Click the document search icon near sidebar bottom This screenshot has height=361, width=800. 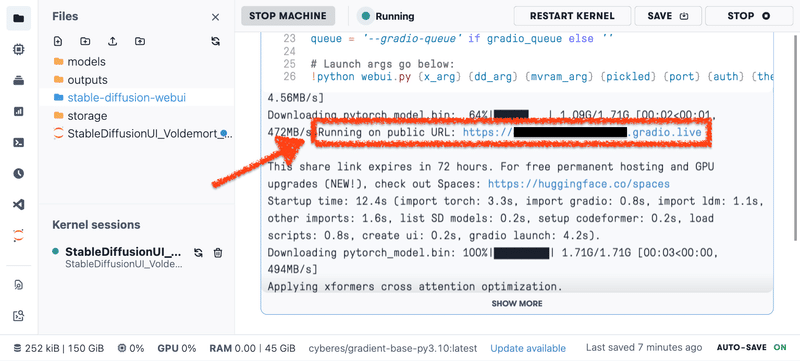click(18, 285)
